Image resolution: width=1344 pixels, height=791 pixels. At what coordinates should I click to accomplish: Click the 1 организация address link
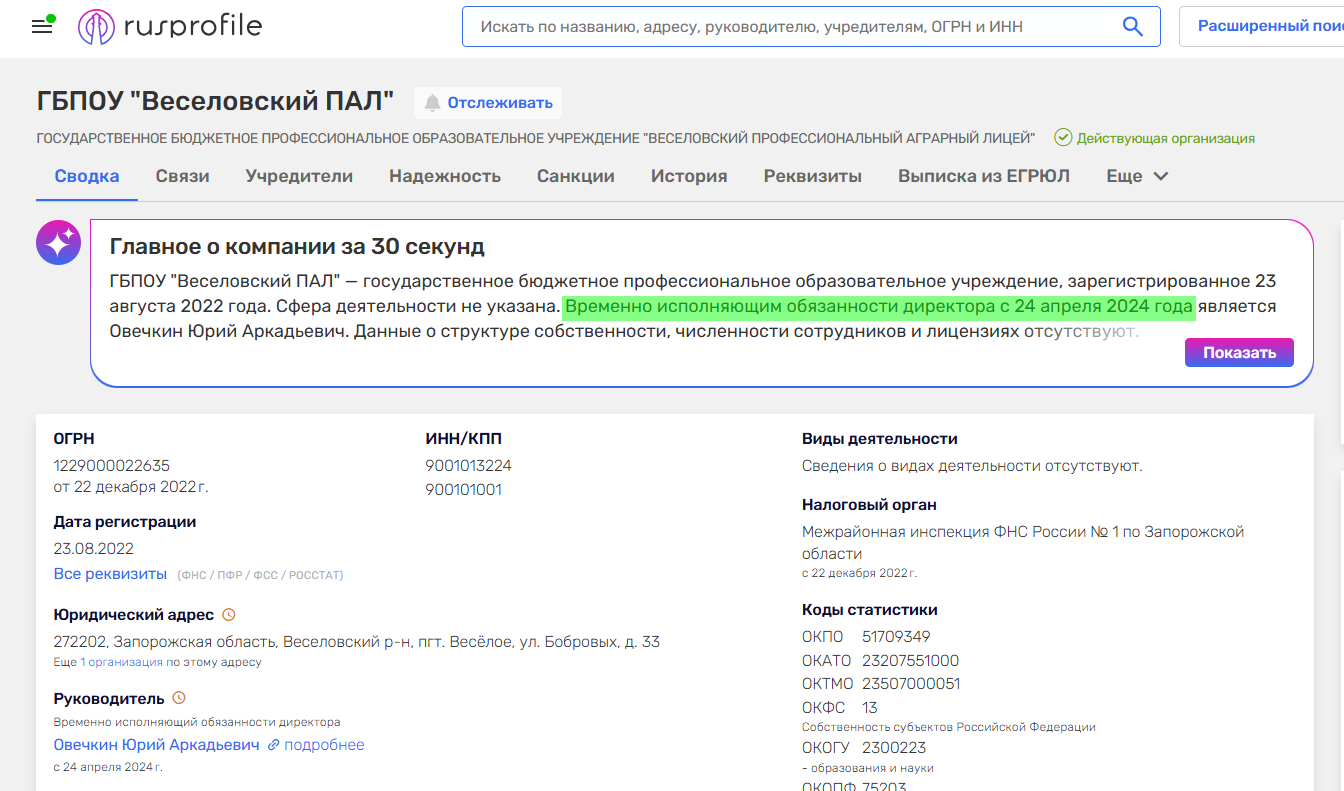pyautogui.click(x=121, y=662)
